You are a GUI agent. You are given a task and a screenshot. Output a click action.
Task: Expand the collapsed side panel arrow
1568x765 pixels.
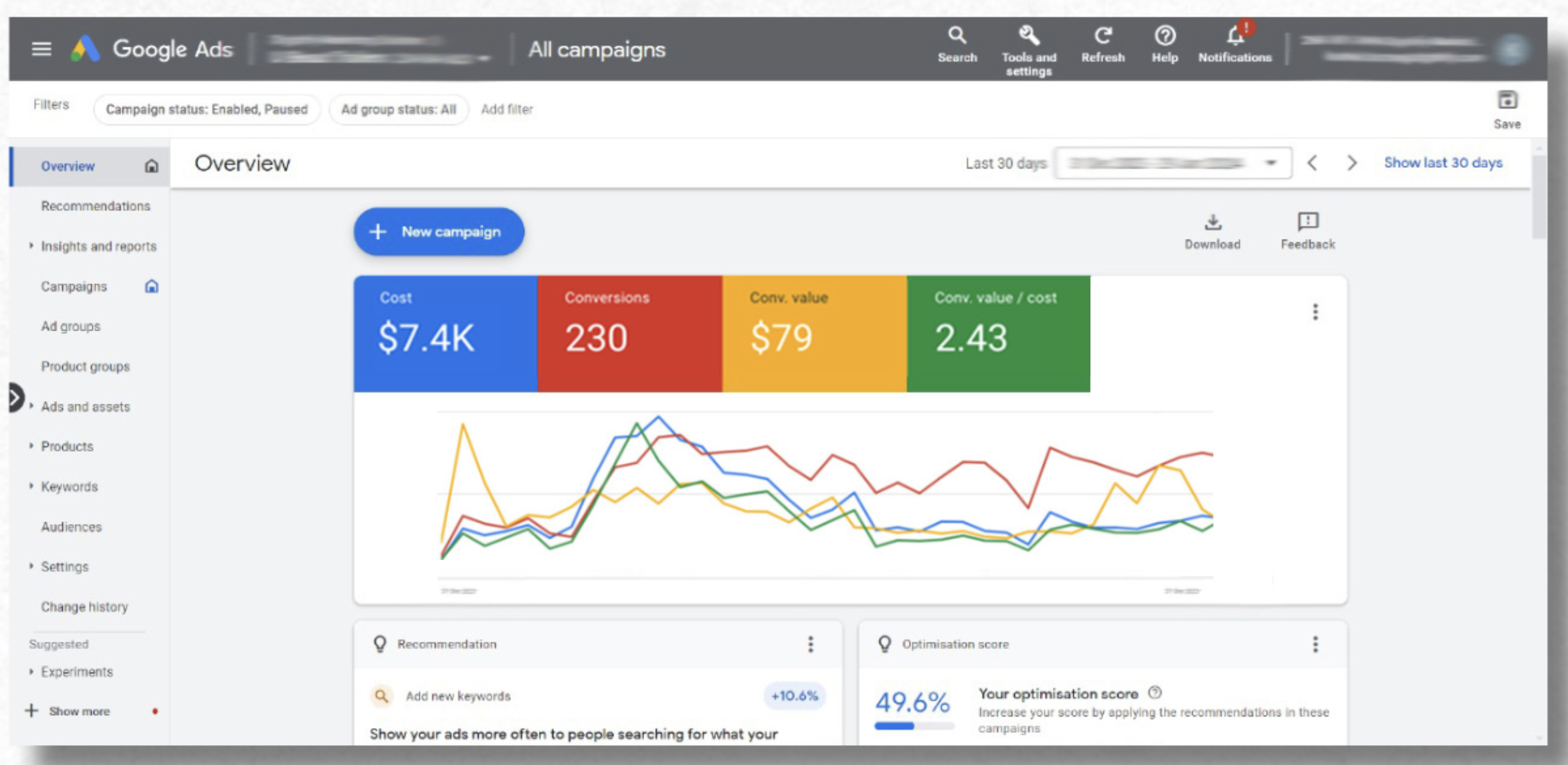tap(16, 398)
